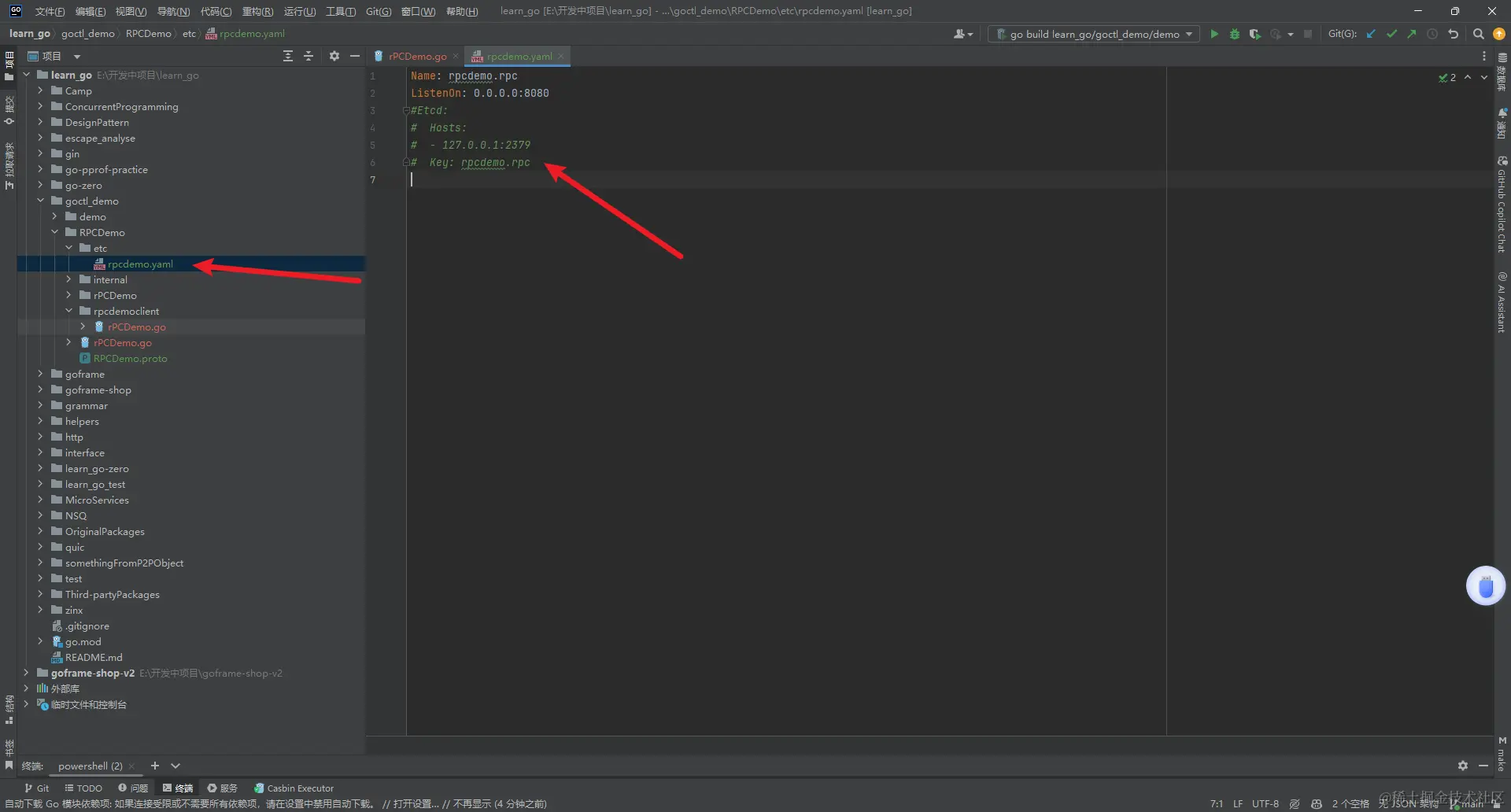Rollback changes with undo icon
Screen dimensions: 1511x812
click(1453, 34)
